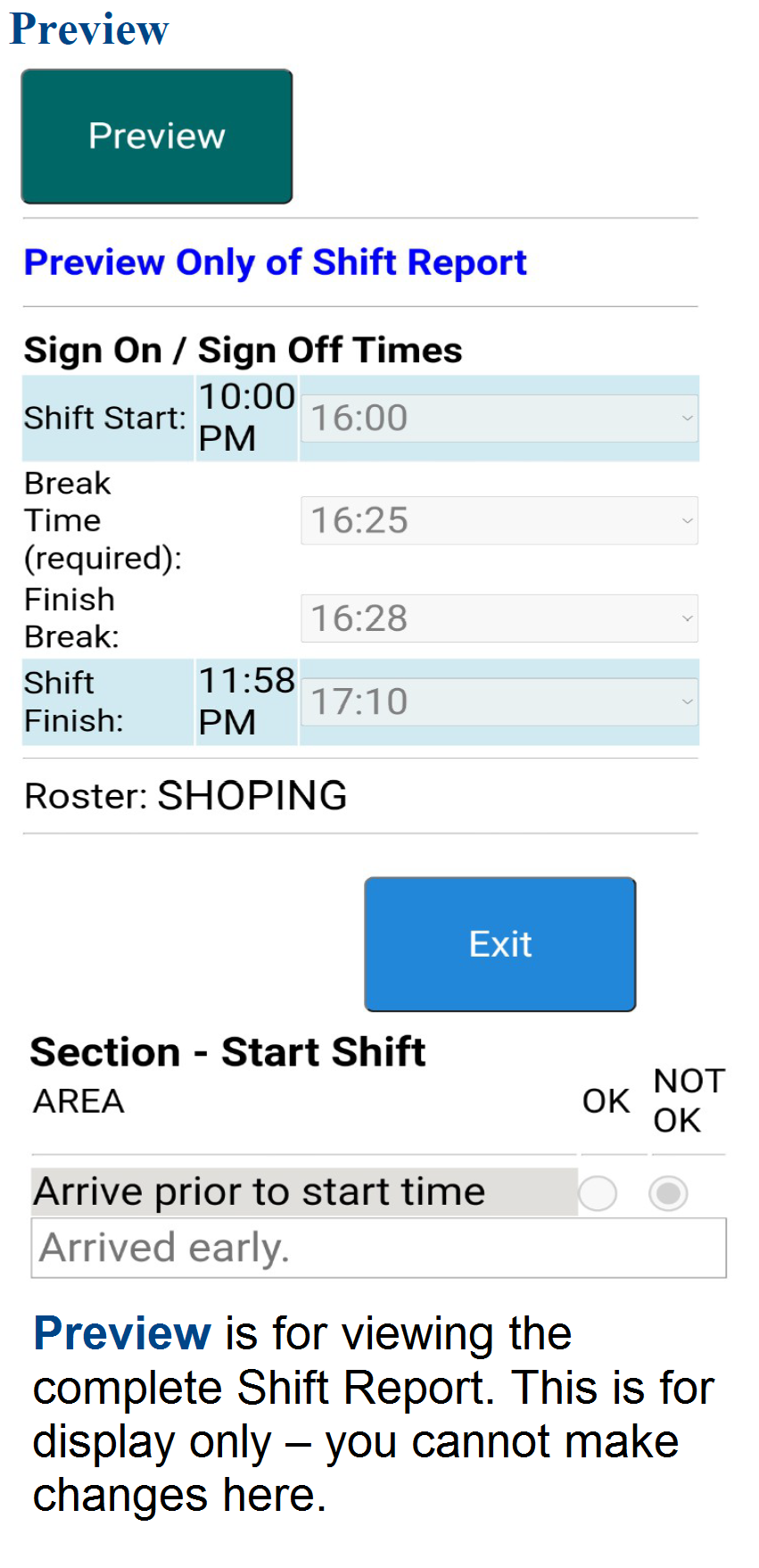Click 'Section - Start Shift' heading
This screenshot has width=759, height=1568.
(227, 1052)
